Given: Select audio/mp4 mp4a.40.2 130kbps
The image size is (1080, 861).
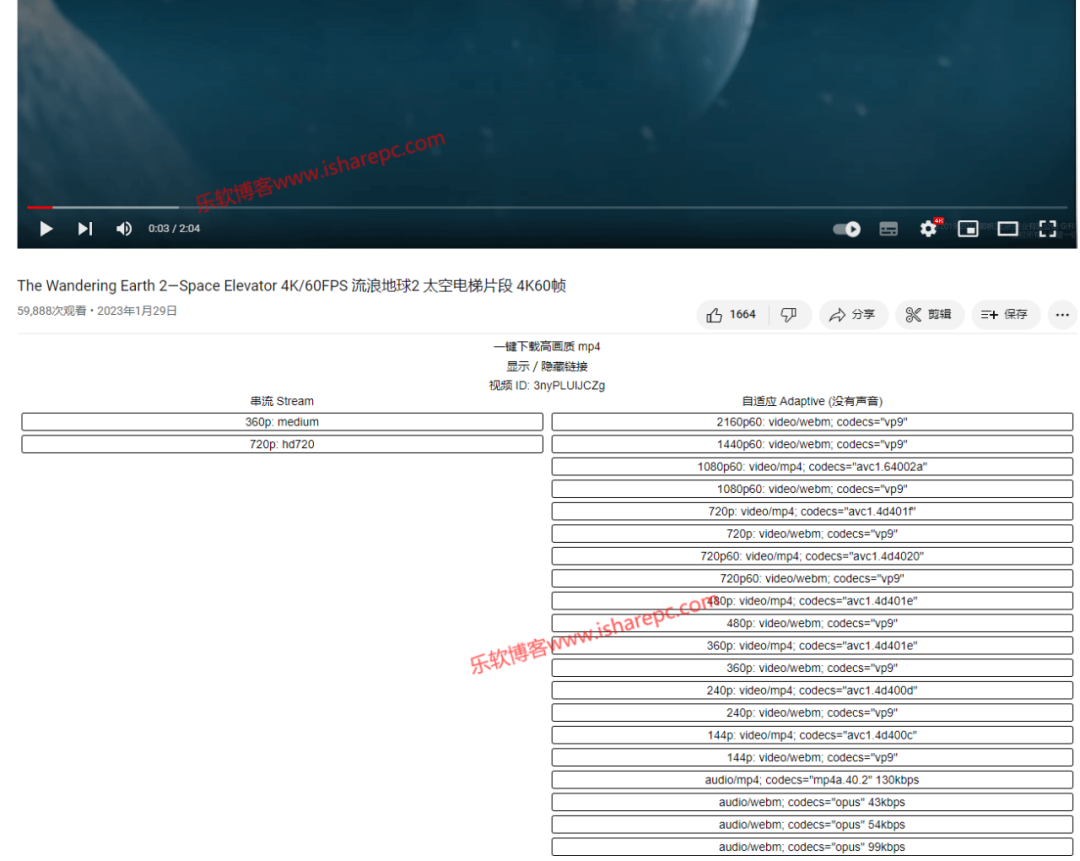Looking at the screenshot, I should [x=812, y=780].
